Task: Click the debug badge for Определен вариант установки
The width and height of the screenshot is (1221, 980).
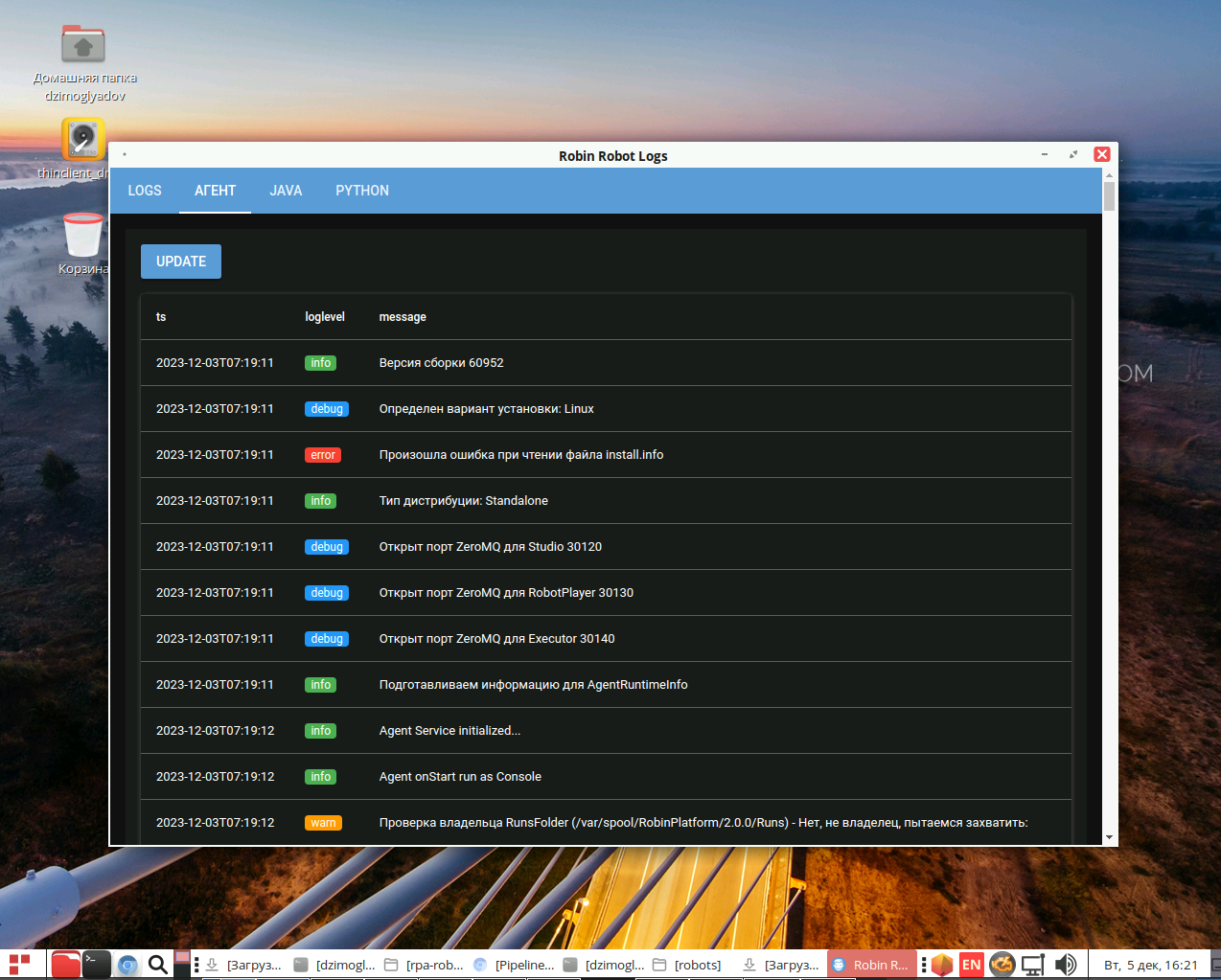Action: click(327, 409)
